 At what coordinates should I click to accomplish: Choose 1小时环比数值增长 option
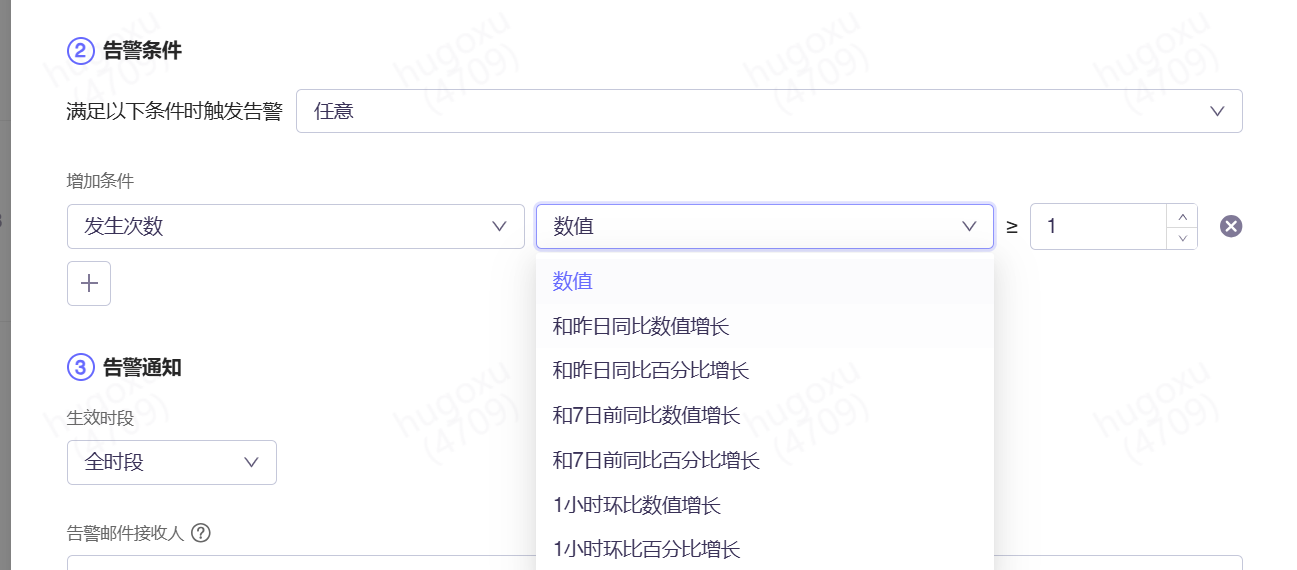765,505
